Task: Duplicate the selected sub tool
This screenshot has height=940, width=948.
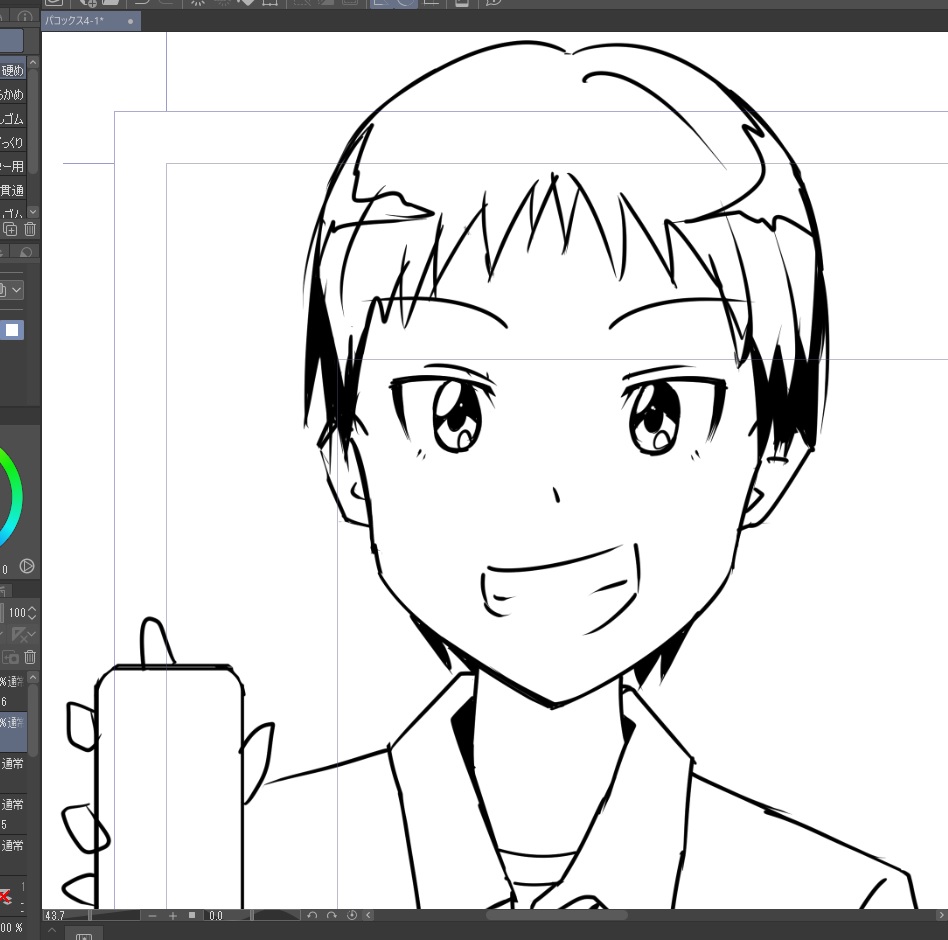Action: point(10,229)
